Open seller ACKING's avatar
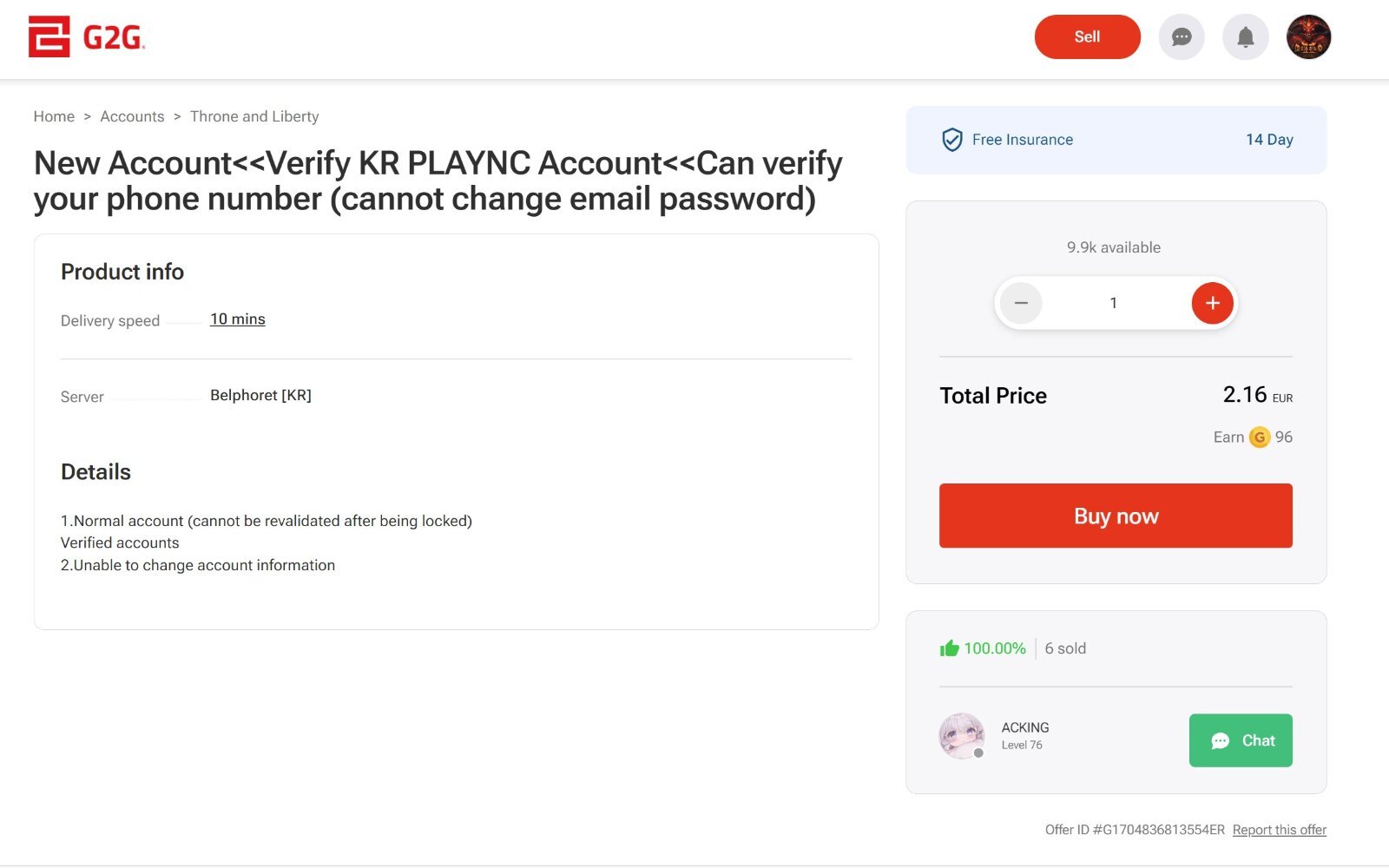 (962, 736)
